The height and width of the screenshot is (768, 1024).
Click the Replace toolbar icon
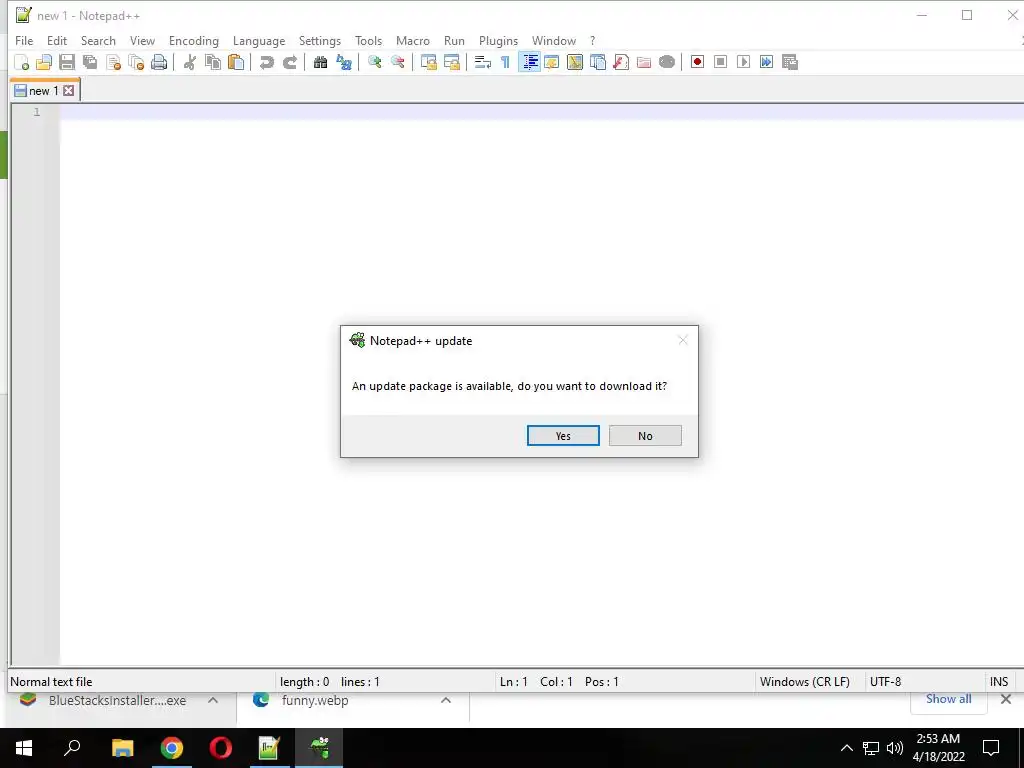344,62
